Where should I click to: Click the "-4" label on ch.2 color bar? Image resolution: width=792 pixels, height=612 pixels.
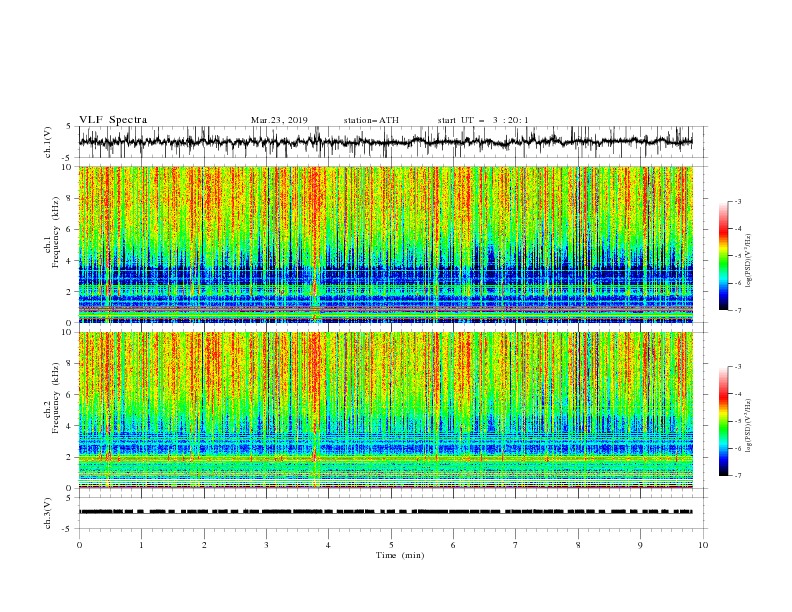(738, 394)
